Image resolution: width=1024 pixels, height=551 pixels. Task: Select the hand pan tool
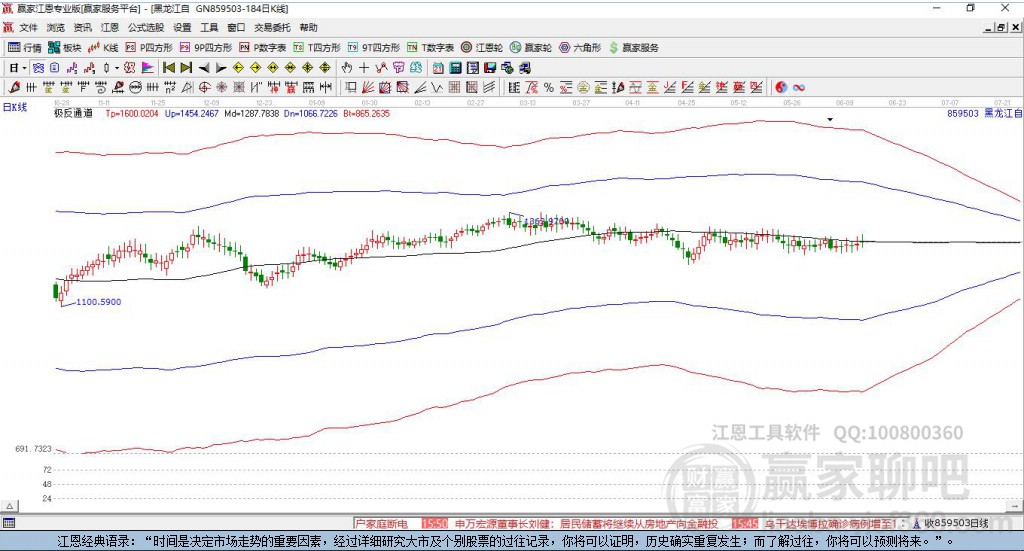coord(347,68)
